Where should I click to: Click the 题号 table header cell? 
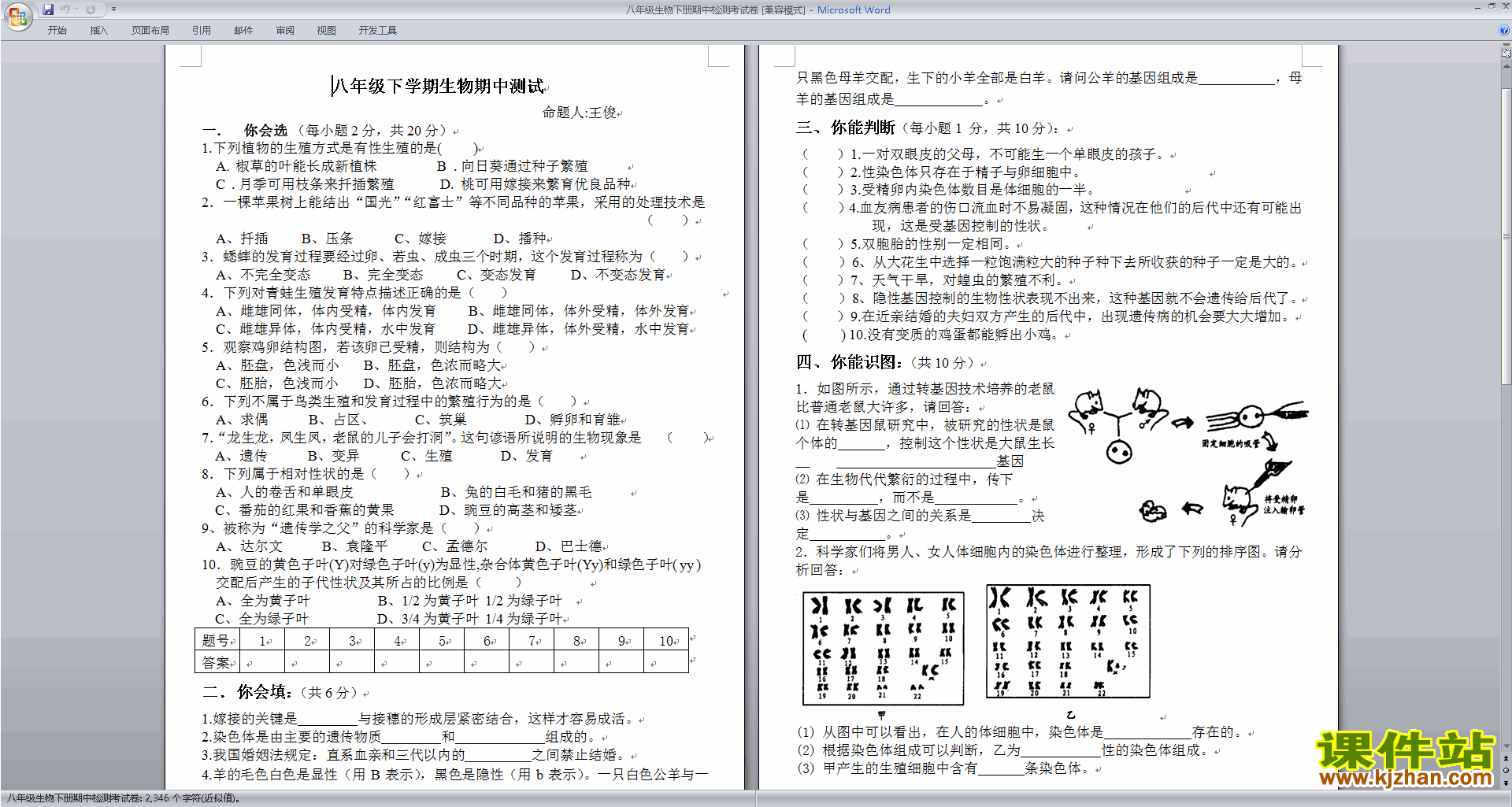pyautogui.click(x=217, y=641)
